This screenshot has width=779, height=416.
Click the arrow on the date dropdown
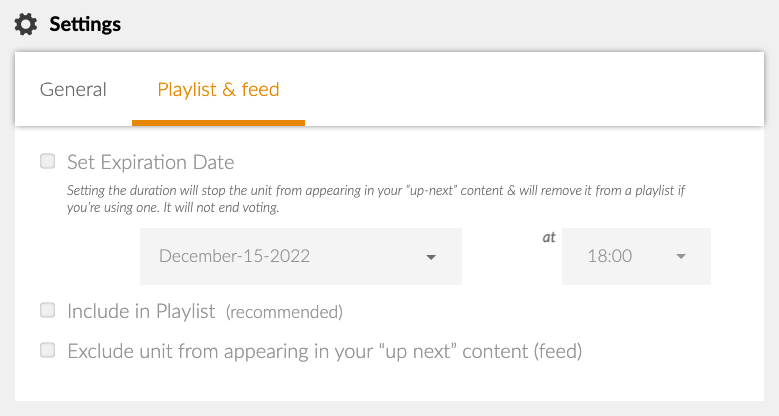(431, 257)
